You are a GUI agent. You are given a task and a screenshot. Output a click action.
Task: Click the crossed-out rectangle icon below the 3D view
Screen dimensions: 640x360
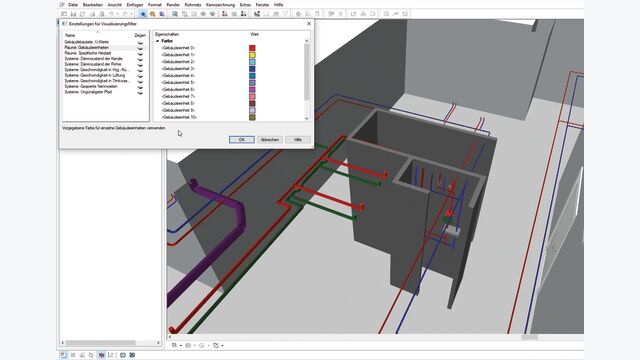216,345
